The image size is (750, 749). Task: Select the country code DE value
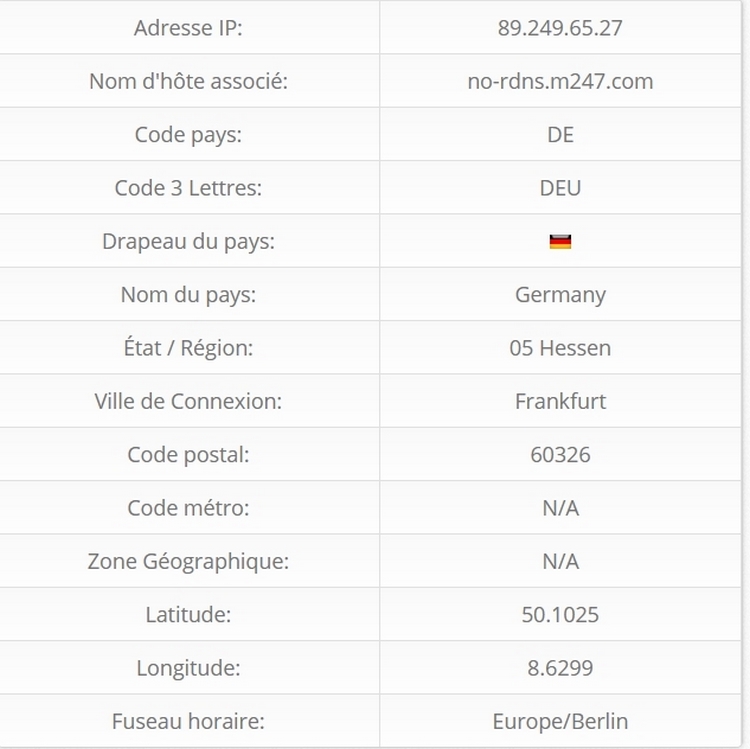[560, 135]
